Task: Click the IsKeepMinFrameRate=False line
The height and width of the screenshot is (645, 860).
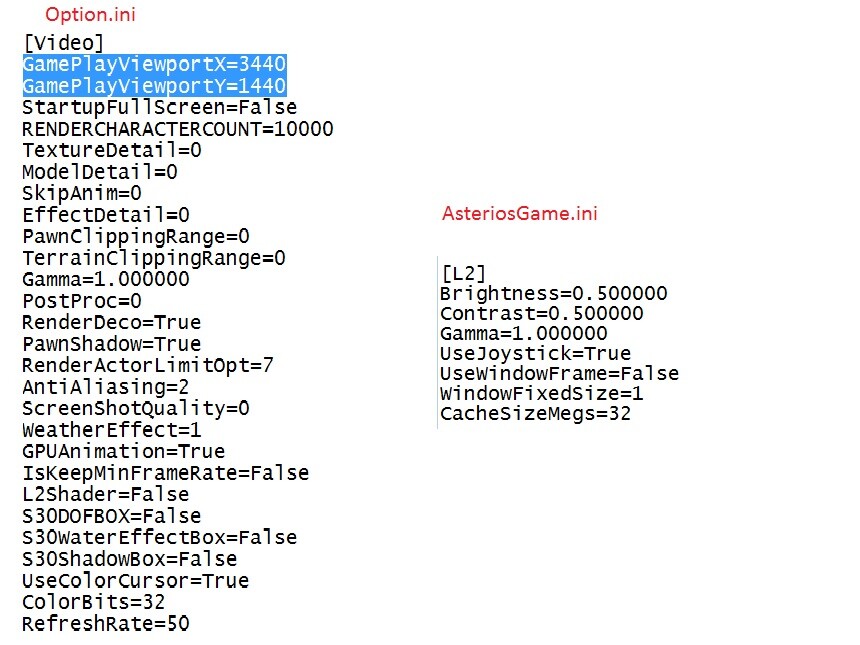Action: click(x=165, y=473)
